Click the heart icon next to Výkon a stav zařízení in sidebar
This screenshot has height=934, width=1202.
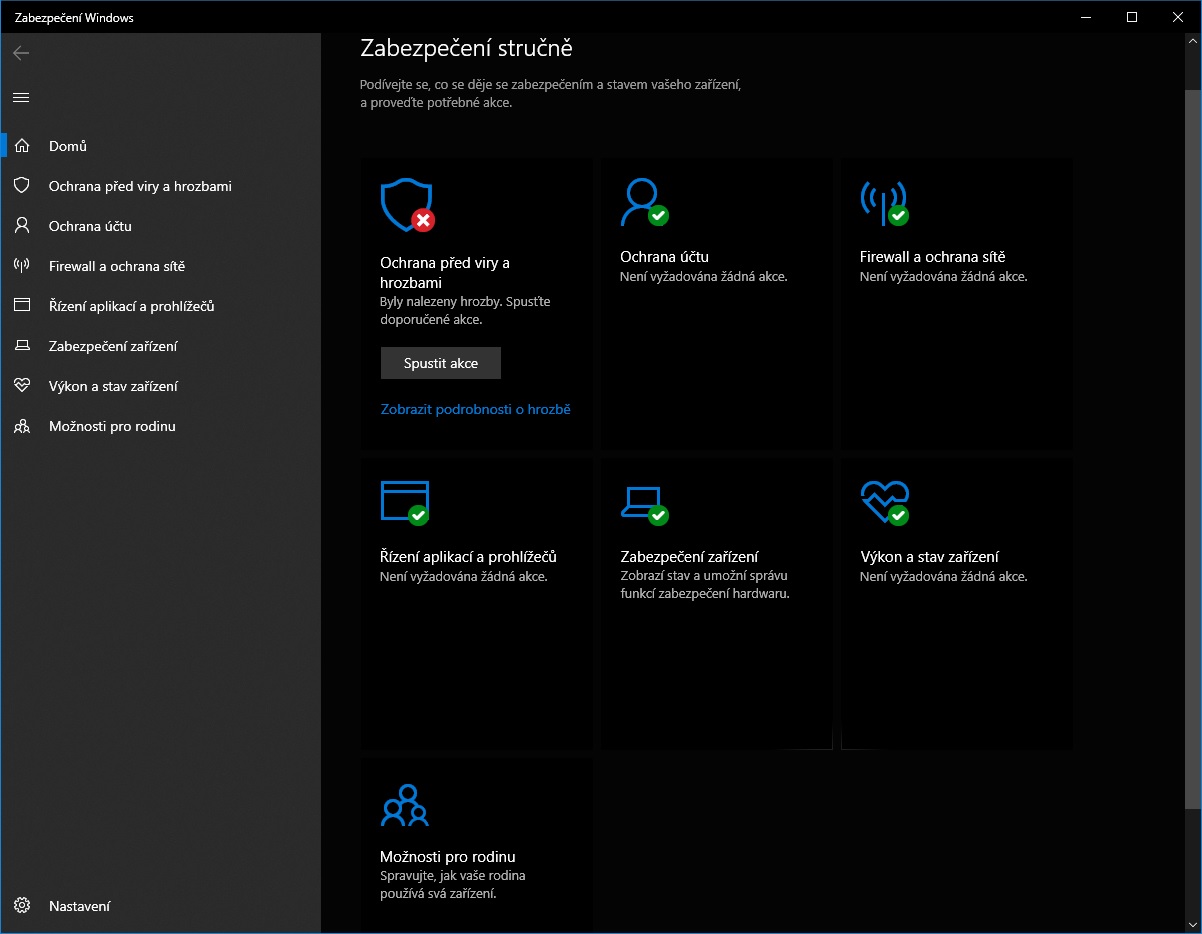tap(22, 386)
